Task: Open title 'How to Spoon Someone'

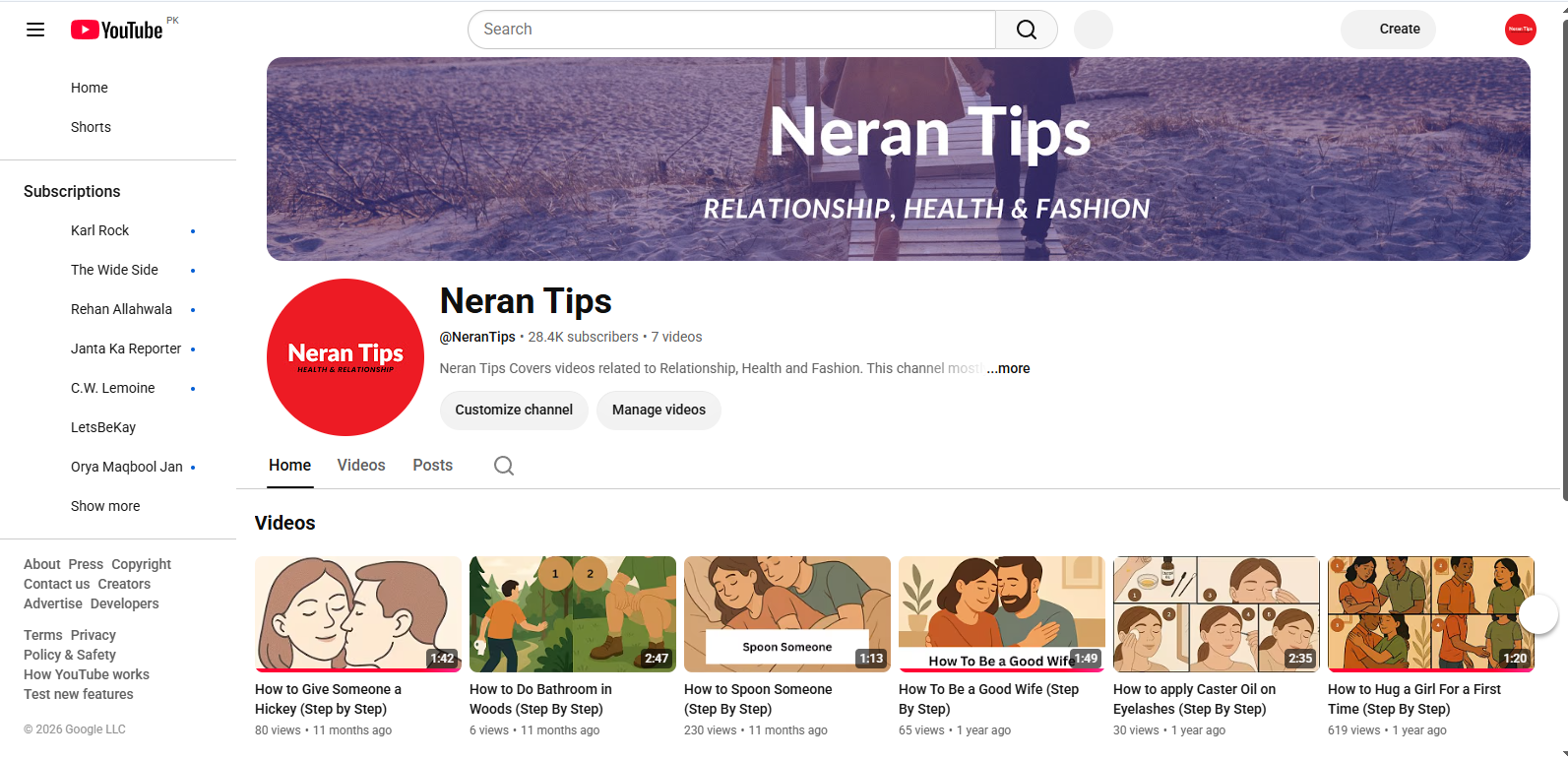Action: [x=758, y=699]
